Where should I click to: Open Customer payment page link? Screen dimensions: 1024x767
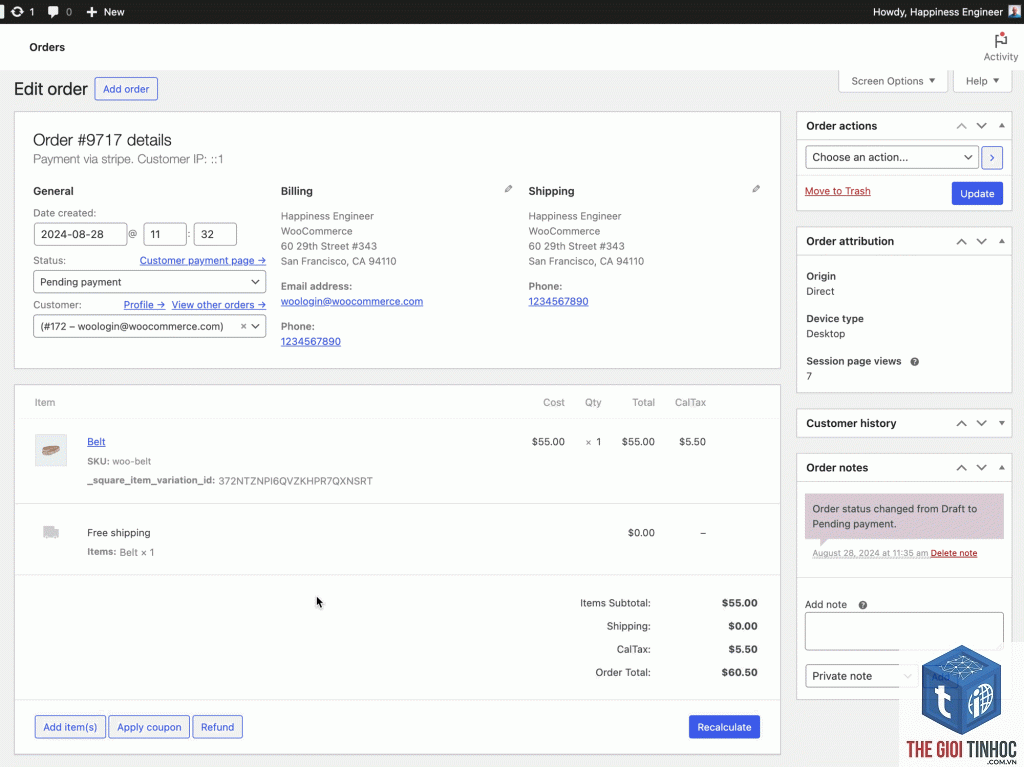point(202,260)
